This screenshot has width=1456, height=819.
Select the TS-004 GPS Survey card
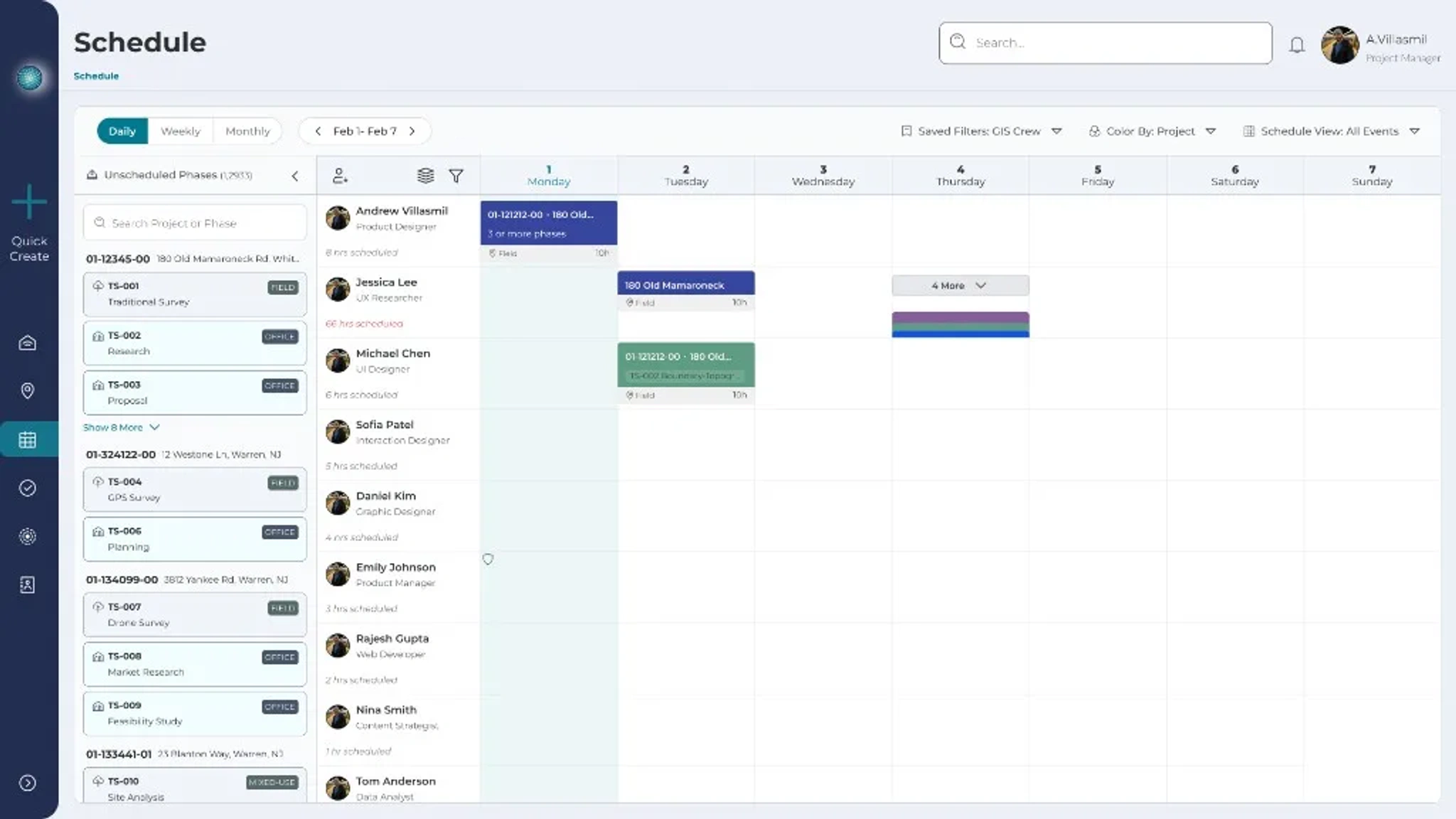195,489
